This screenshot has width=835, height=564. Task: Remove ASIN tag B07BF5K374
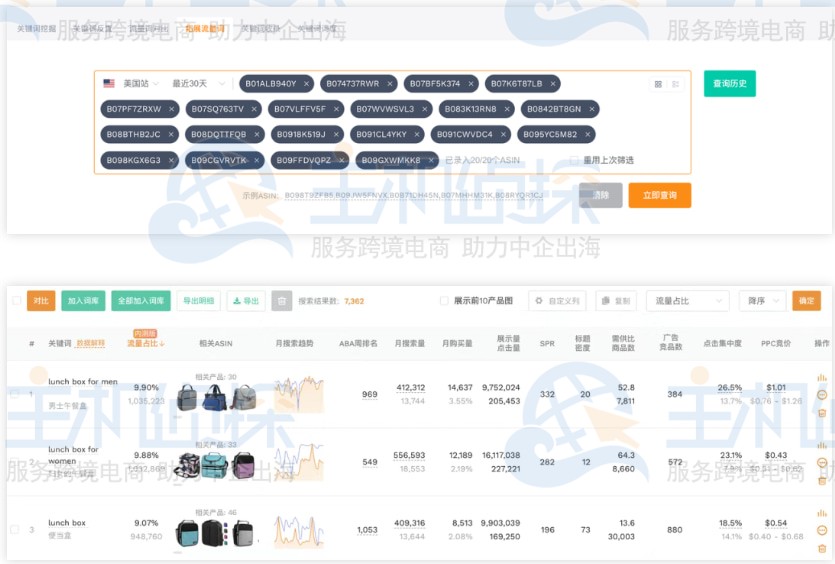pos(471,84)
